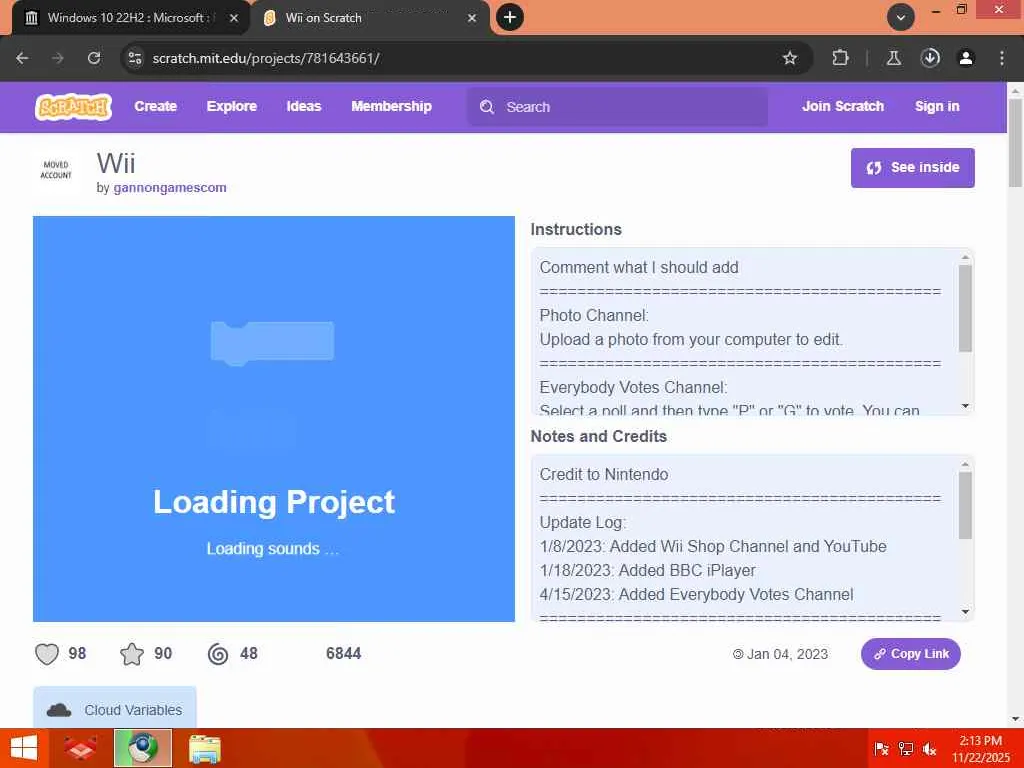Click the Copy Link button

pos(911,654)
